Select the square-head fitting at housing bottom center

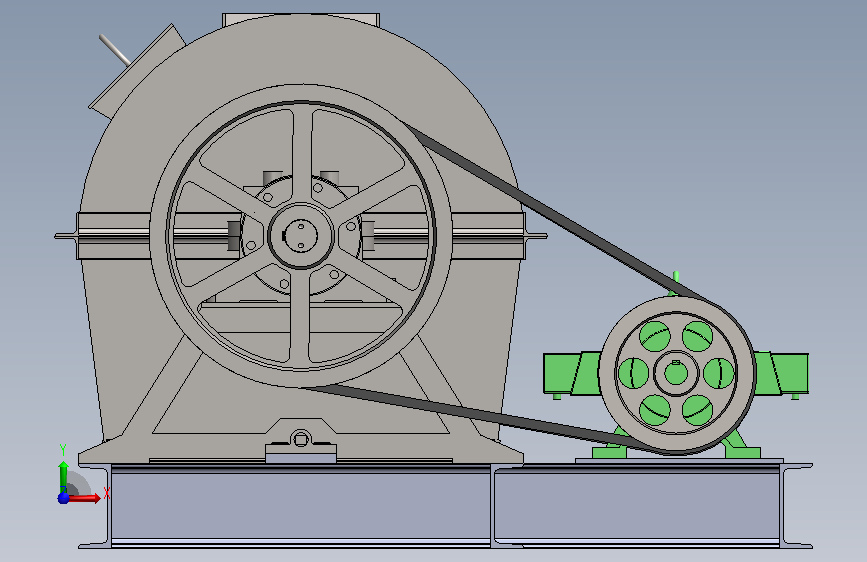pos(301,440)
